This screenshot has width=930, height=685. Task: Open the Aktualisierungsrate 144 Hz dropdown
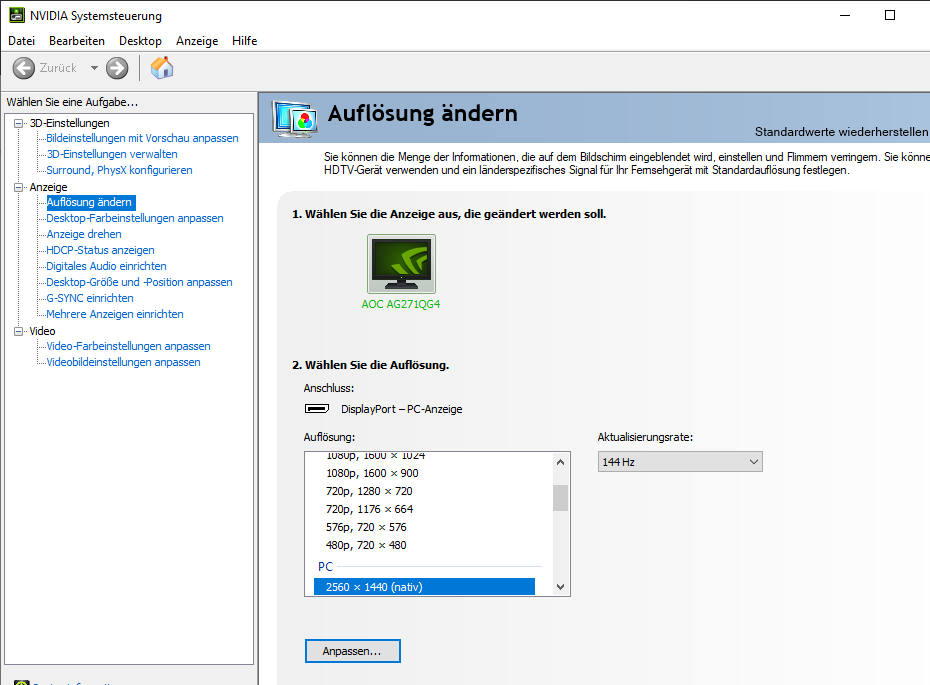pos(680,461)
